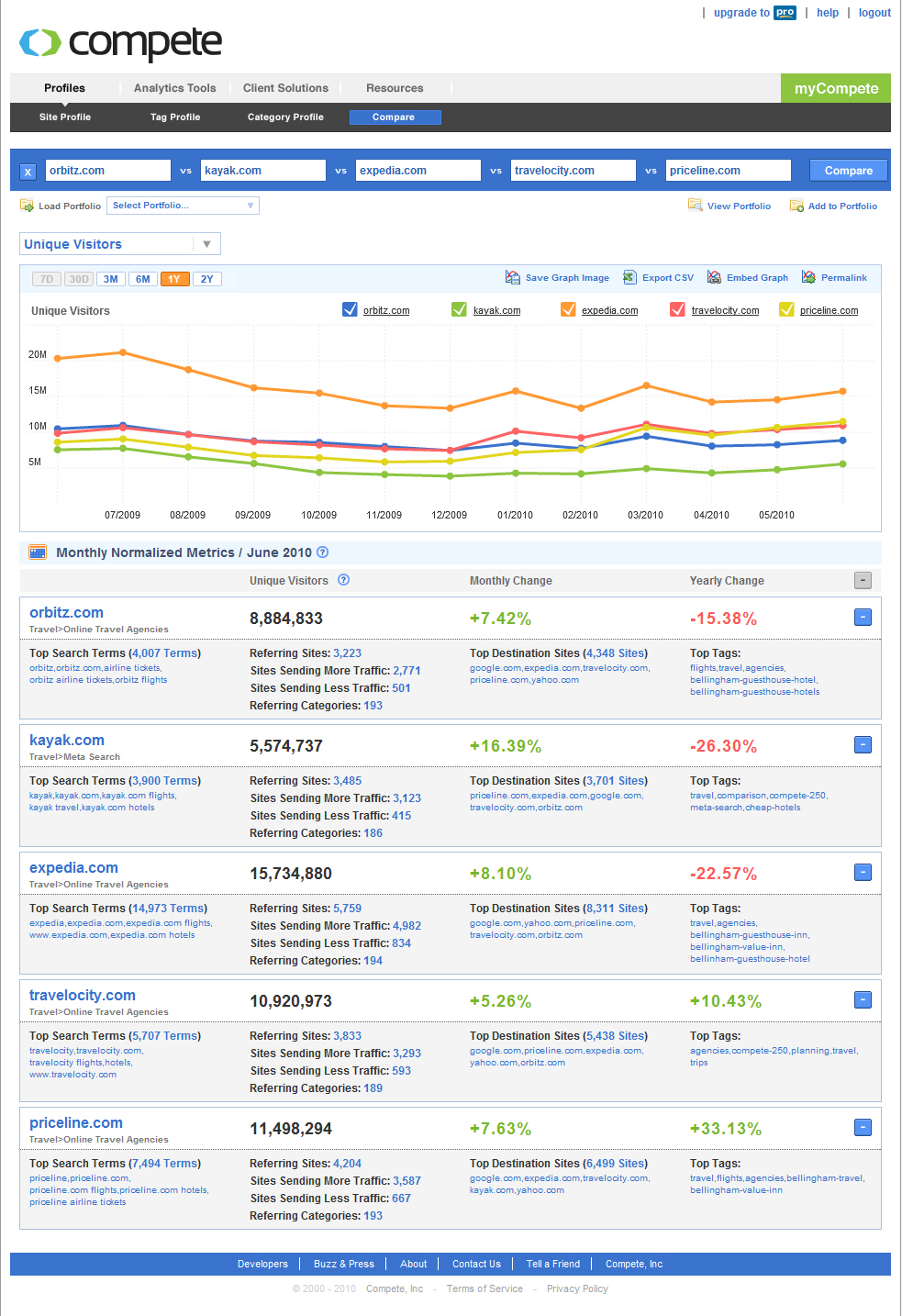Switch to Category Profile tab
902x1316 pixels.
[x=285, y=117]
